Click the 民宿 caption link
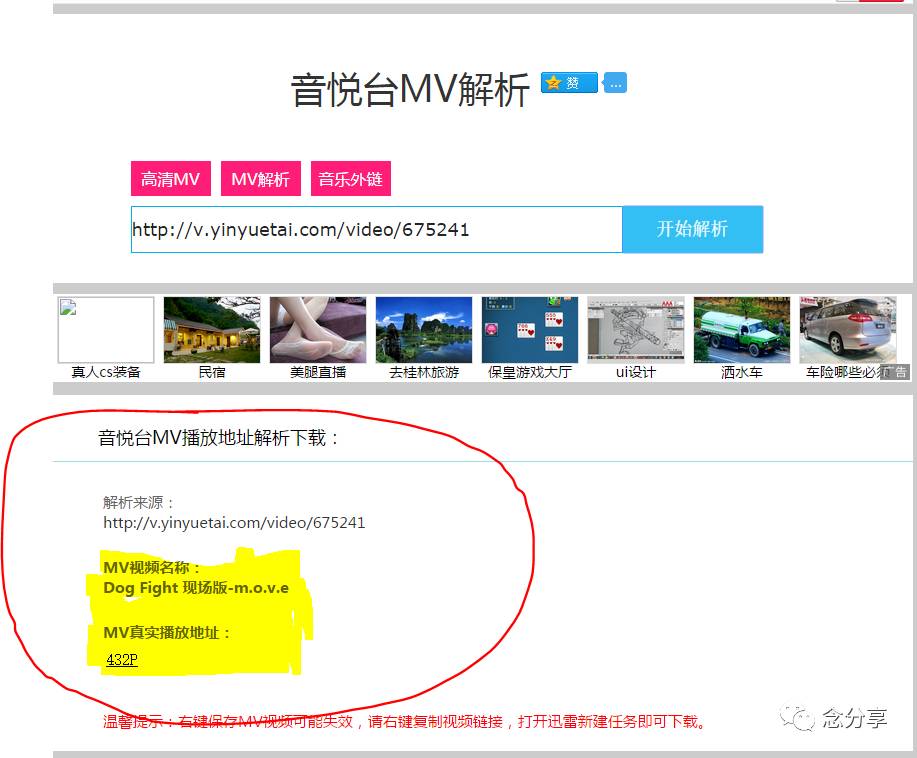The width and height of the screenshot is (917, 758). click(x=212, y=372)
